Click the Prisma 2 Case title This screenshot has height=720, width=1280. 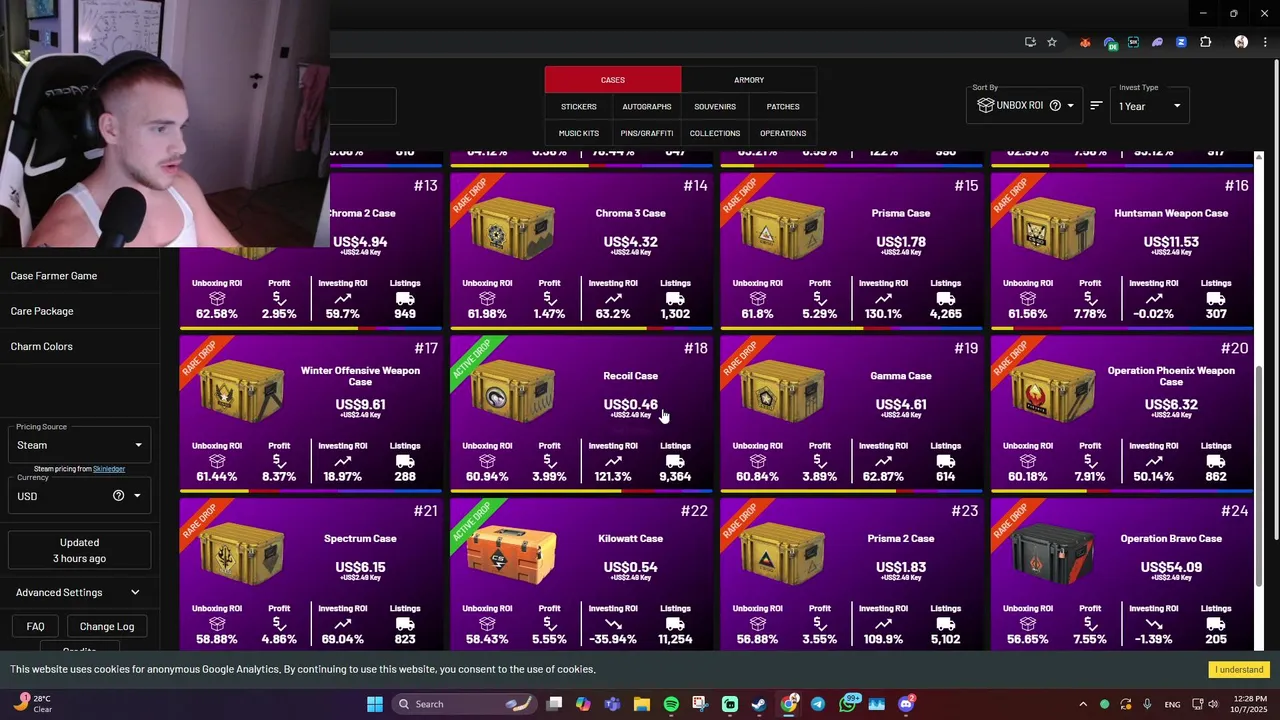point(901,539)
